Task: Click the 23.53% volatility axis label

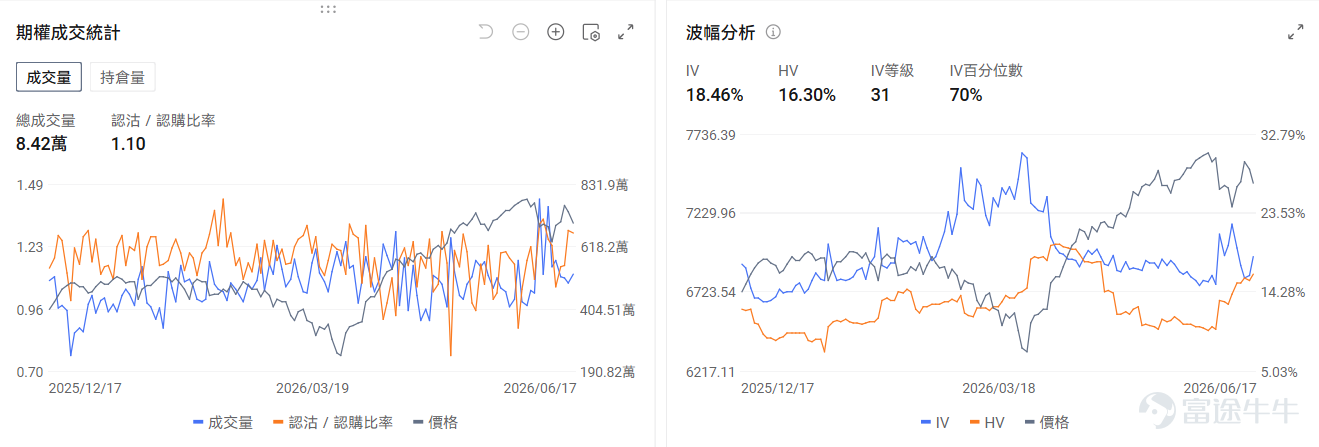Action: coord(1282,213)
